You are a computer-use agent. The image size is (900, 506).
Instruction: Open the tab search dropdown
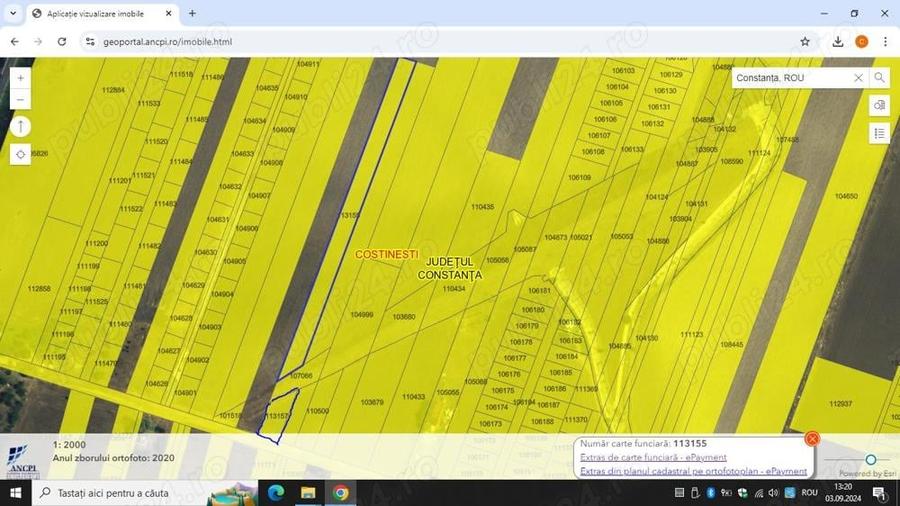tap(13, 13)
